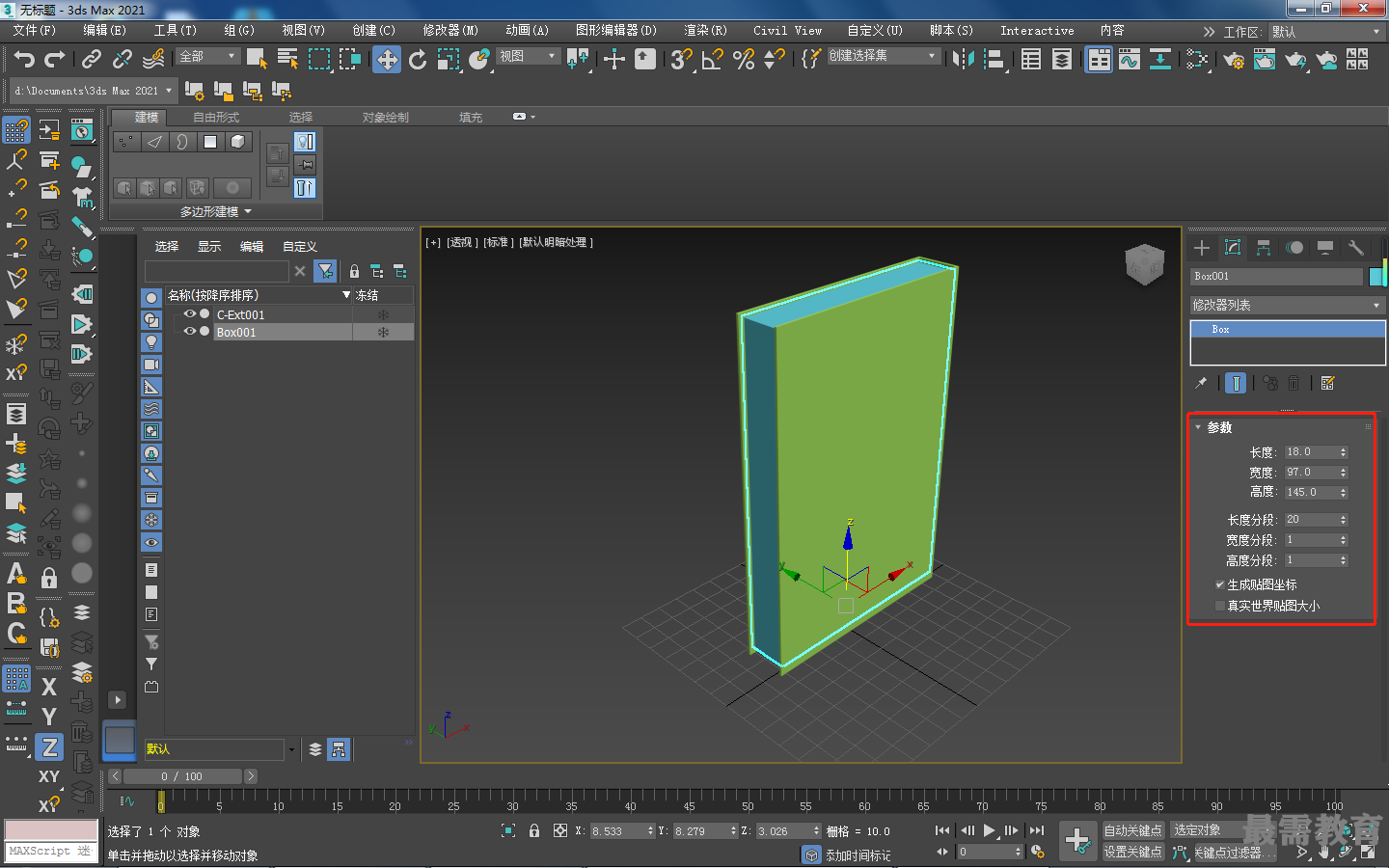Restrict to Z axis button
Viewport: 1389px width, 868px height.
coord(49,746)
